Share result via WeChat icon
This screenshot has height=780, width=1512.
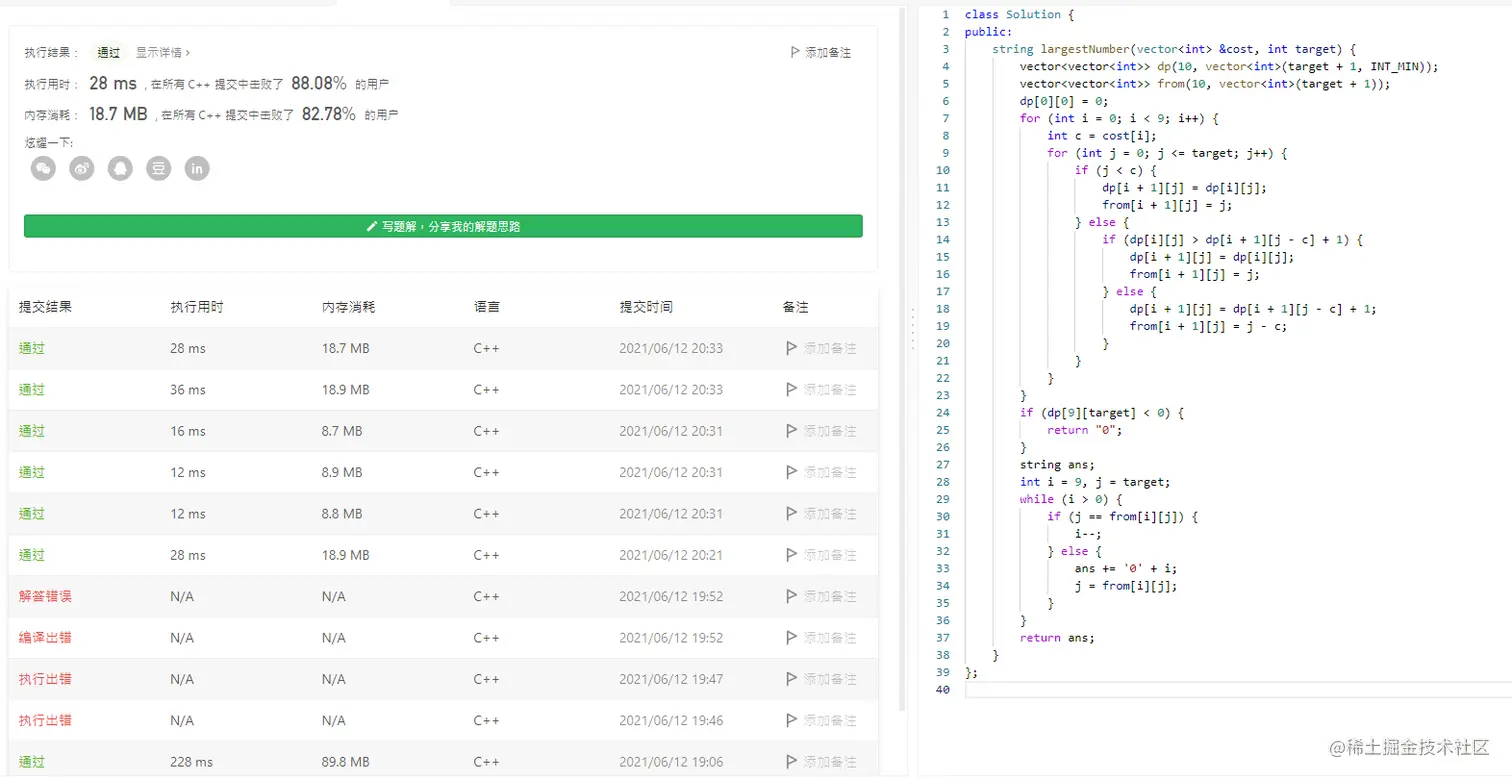(43, 168)
